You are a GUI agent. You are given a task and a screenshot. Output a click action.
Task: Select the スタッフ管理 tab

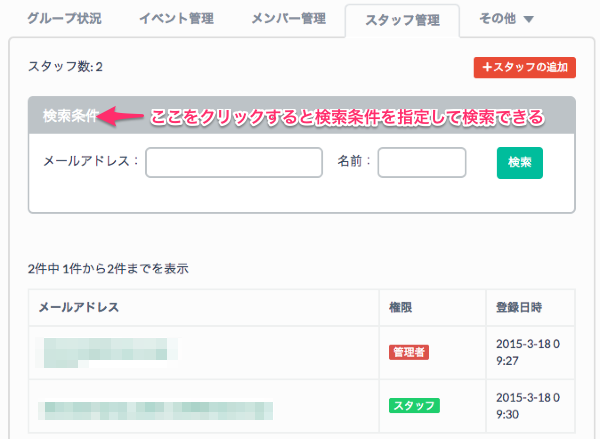(x=401, y=19)
